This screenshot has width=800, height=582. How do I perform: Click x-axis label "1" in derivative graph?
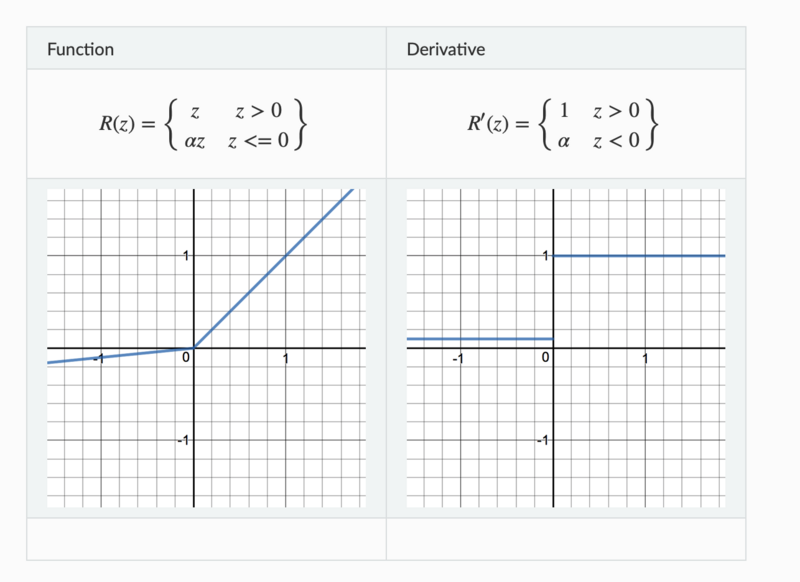pos(647,358)
